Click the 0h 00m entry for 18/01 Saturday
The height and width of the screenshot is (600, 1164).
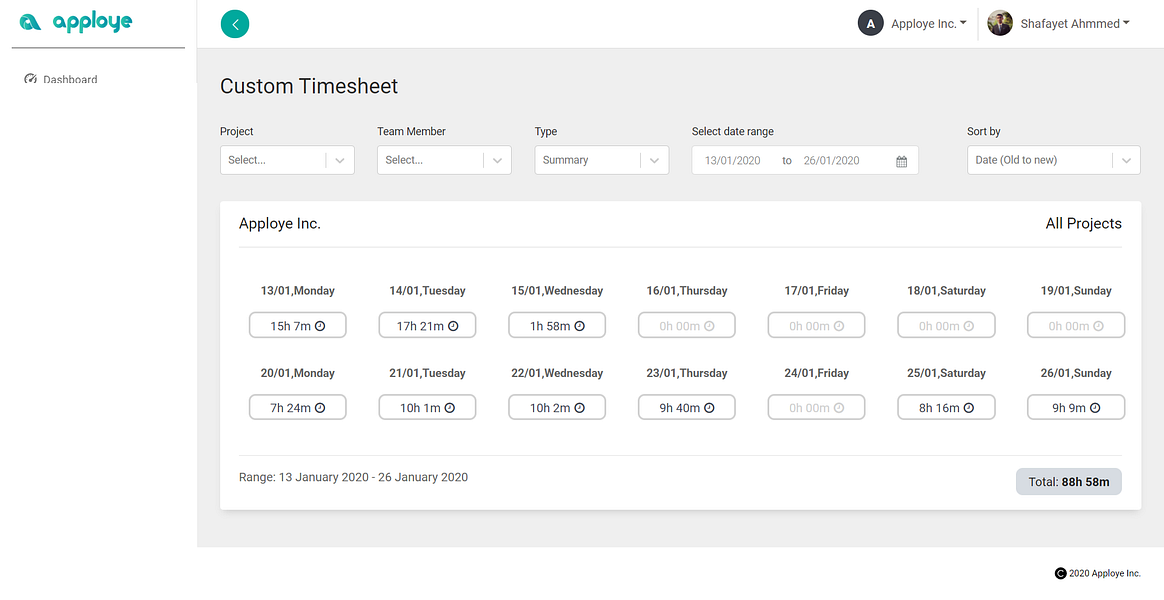(x=946, y=325)
